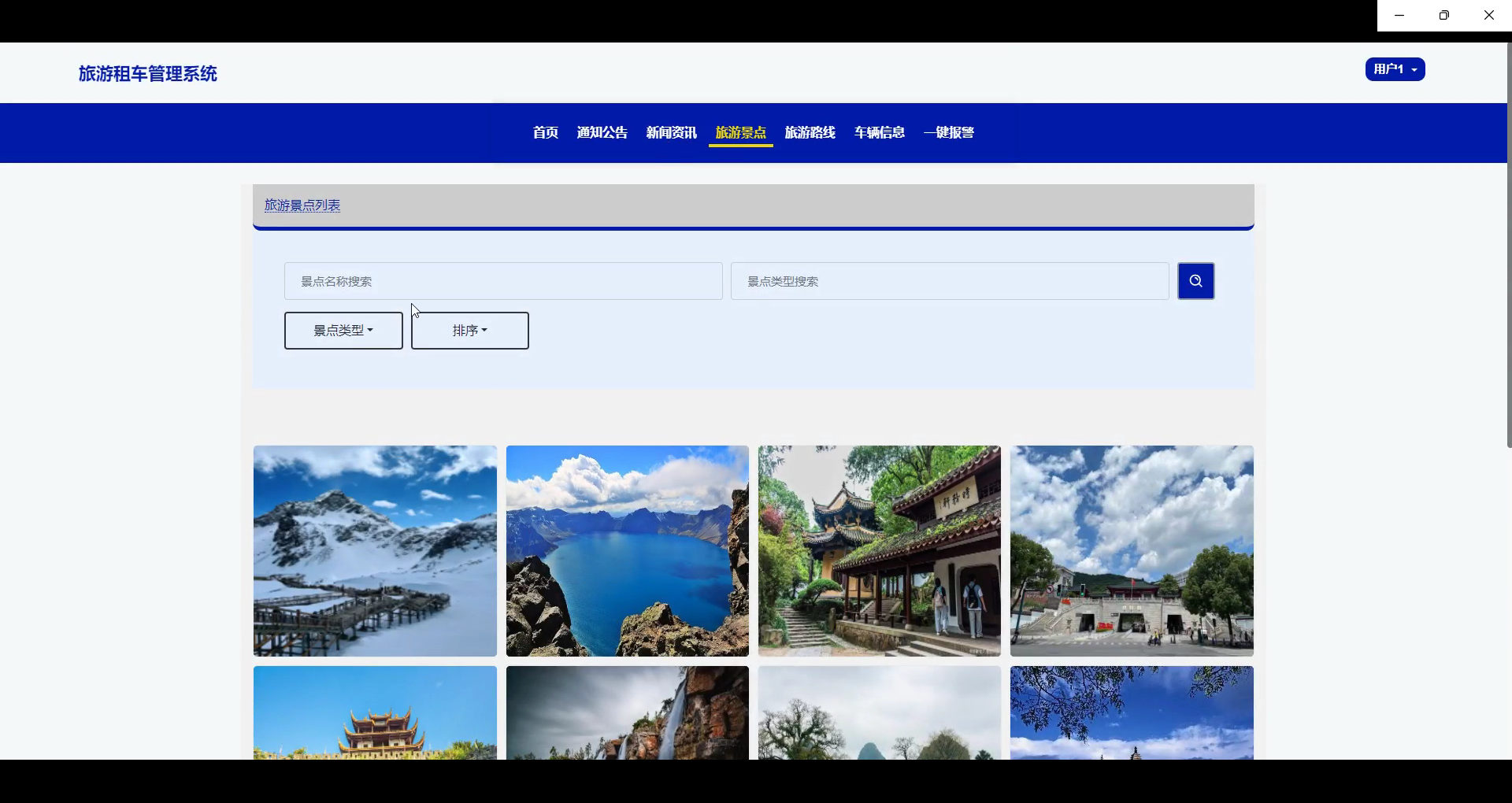Go to 首页 in navigation bar
This screenshot has height=803, width=1512.
[x=546, y=132]
